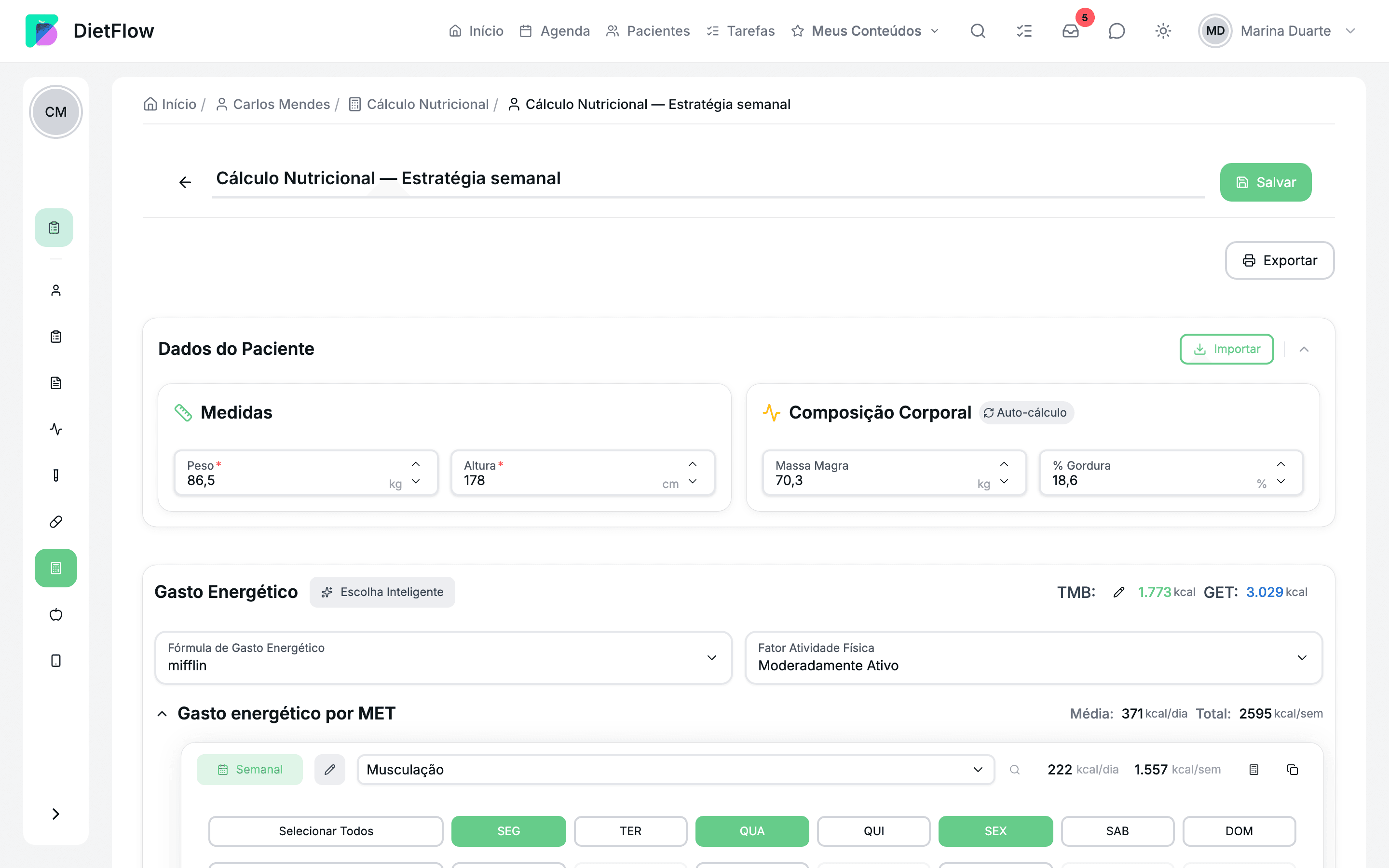This screenshot has width=1389, height=868.
Task: Increase Massa Magra with up arrow
Action: 1004,464
